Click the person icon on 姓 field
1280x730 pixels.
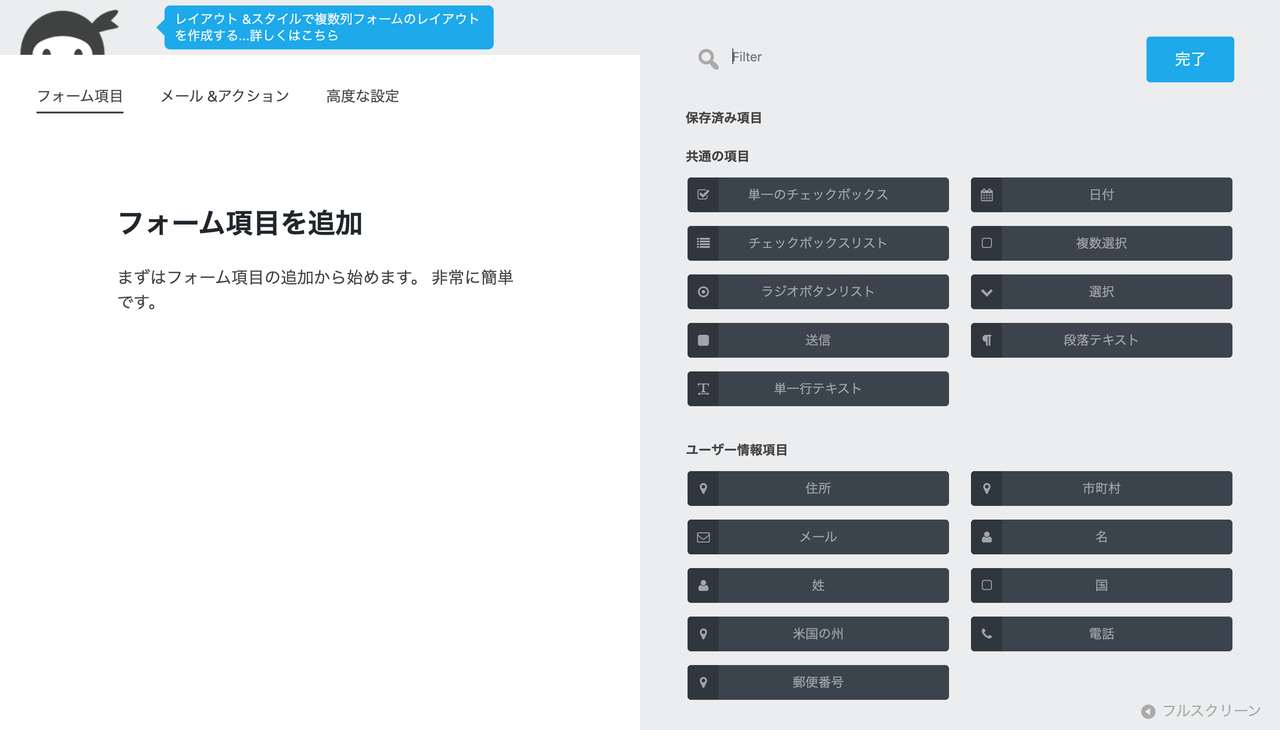pos(703,585)
